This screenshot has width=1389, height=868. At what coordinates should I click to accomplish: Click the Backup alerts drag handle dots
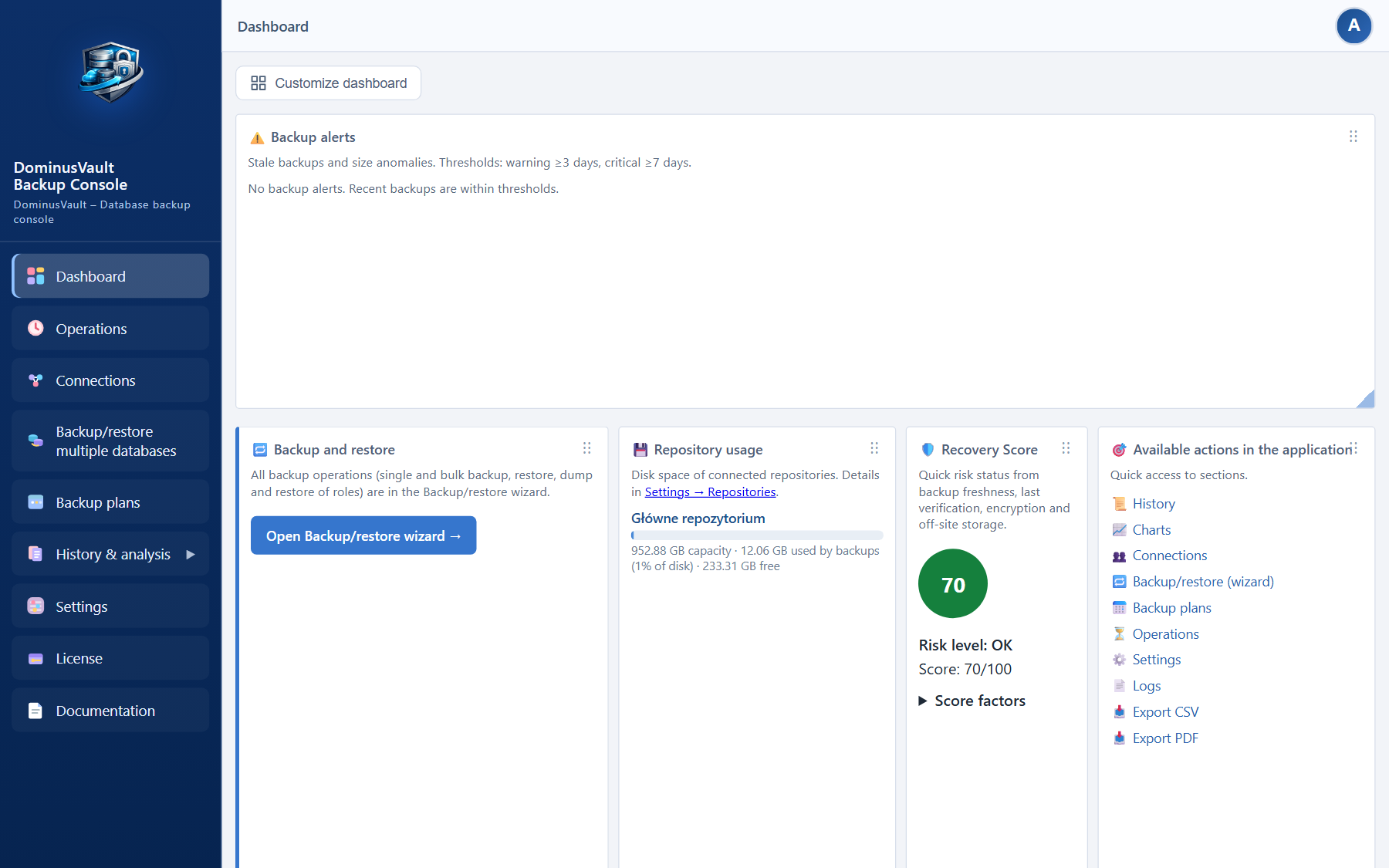click(1353, 137)
